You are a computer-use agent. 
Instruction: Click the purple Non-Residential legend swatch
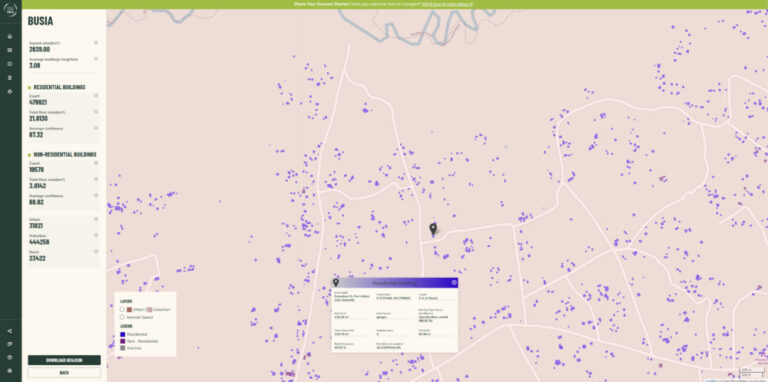coord(122,341)
